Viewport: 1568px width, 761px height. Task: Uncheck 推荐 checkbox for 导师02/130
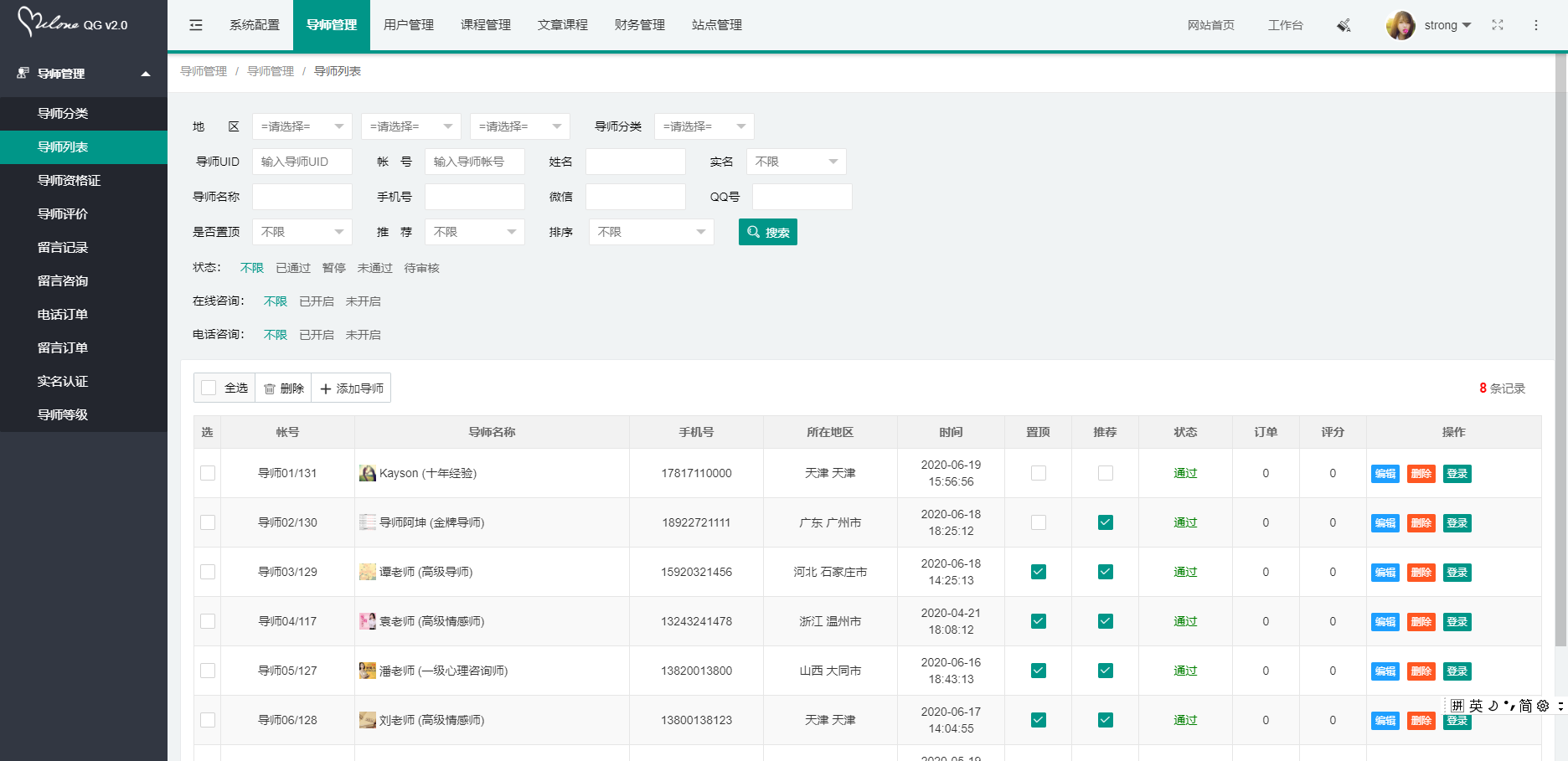coord(1106,522)
